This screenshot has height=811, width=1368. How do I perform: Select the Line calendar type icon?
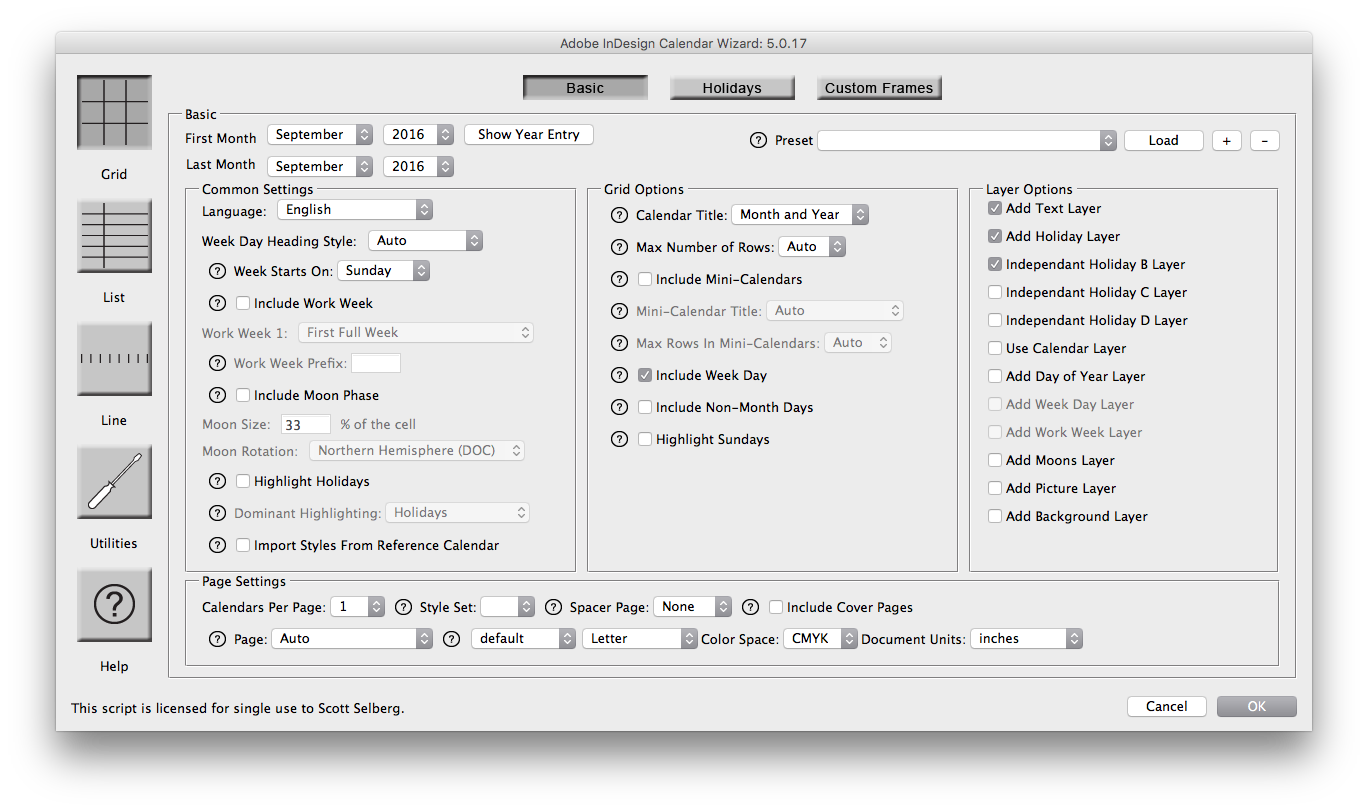pos(114,358)
